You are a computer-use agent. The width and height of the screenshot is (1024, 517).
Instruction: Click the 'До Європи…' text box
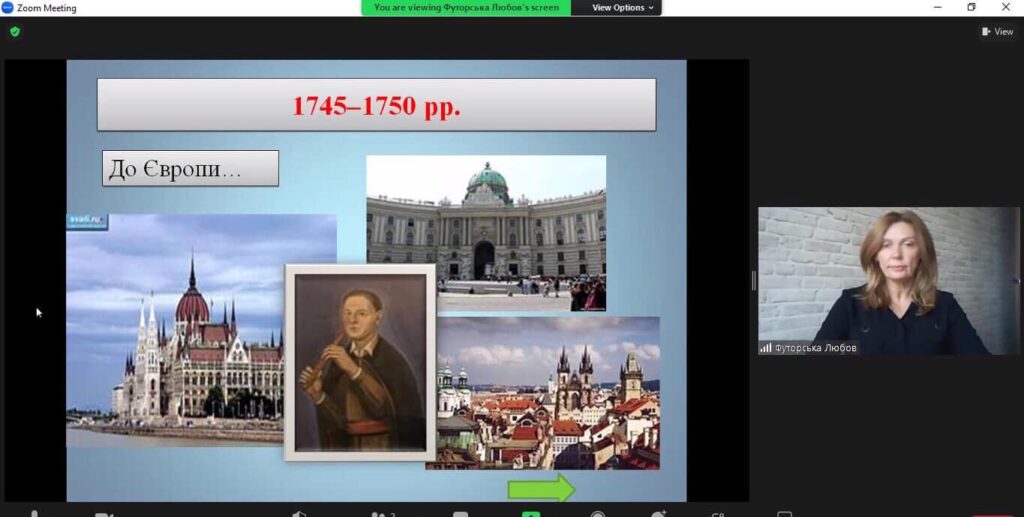(x=190, y=169)
